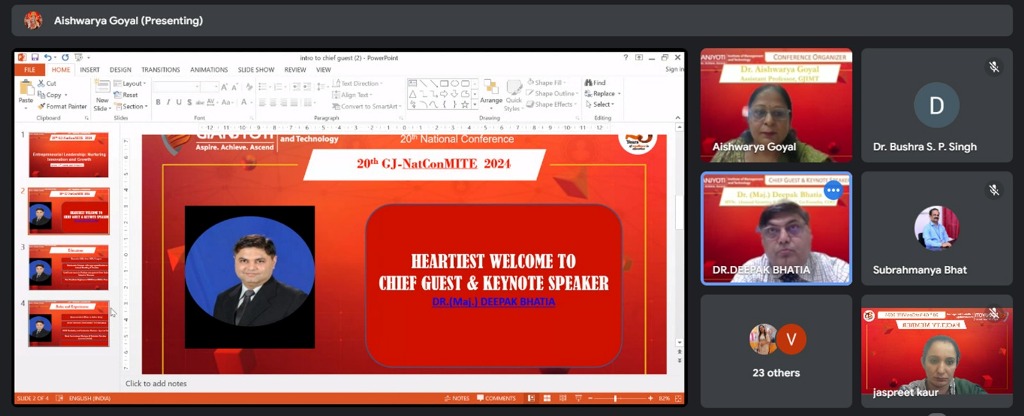Select the oval shape in shapes gallery

(x=455, y=84)
